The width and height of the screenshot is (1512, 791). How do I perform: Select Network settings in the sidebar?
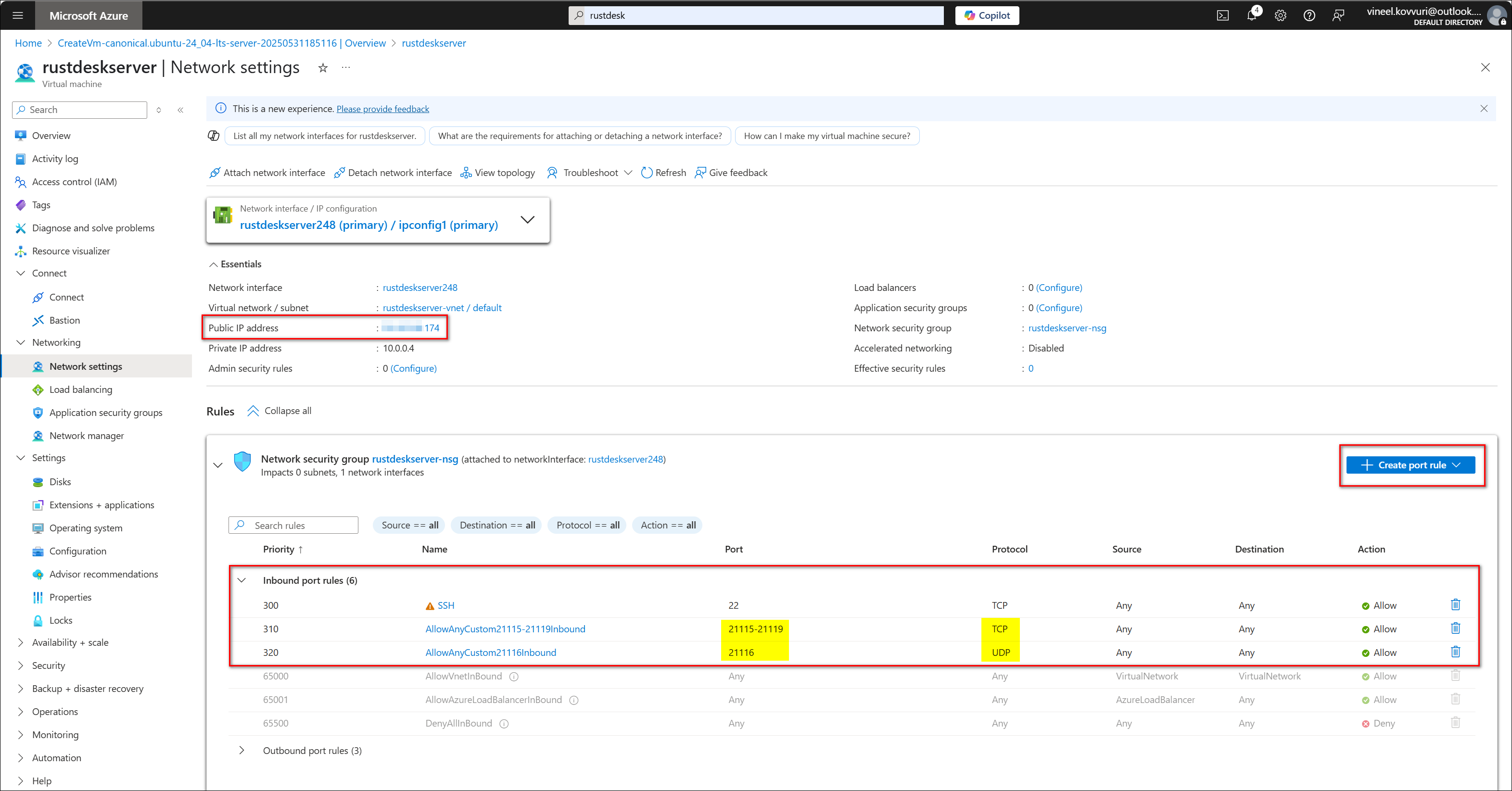coord(86,365)
